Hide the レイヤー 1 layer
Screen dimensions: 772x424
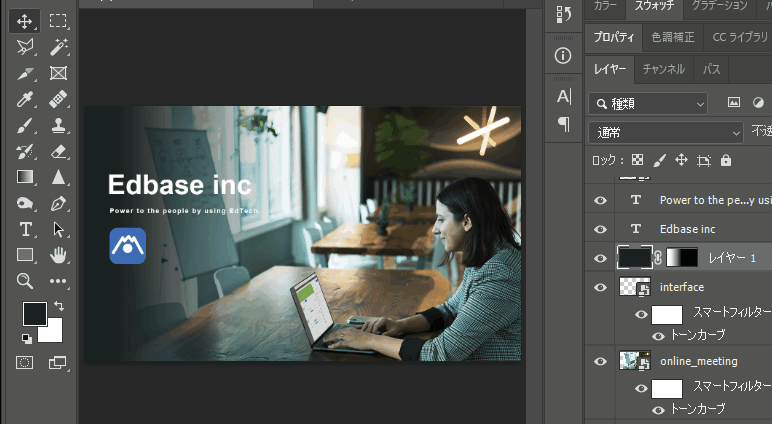600,258
